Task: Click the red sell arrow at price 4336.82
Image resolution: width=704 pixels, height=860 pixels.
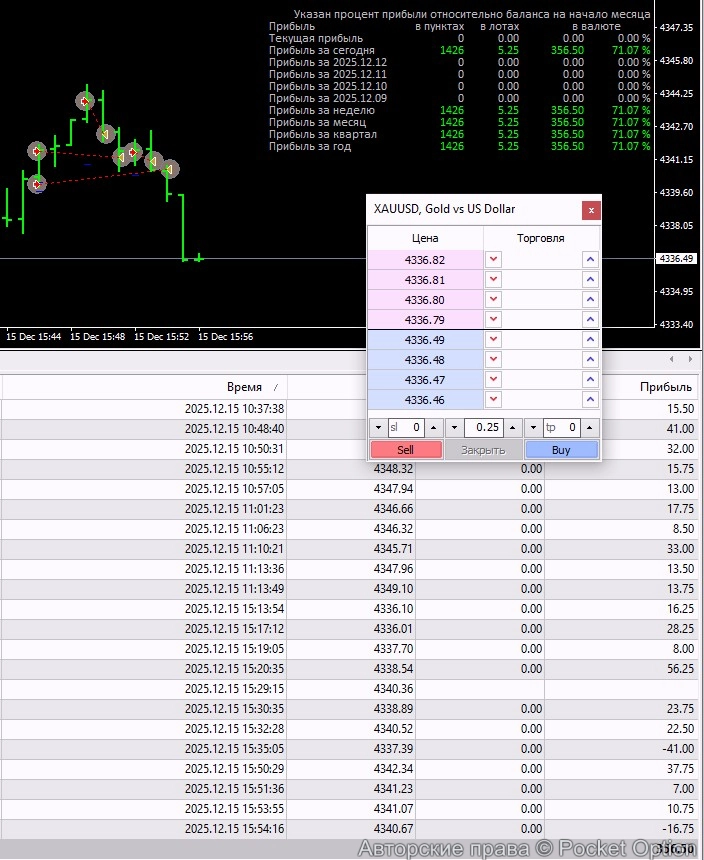Action: click(493, 260)
